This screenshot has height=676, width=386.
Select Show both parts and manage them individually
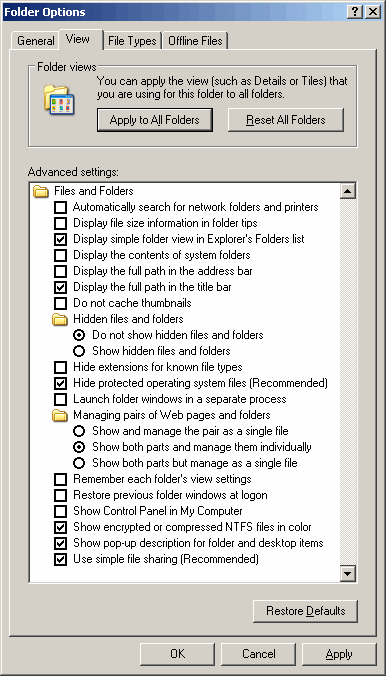[x=79, y=447]
